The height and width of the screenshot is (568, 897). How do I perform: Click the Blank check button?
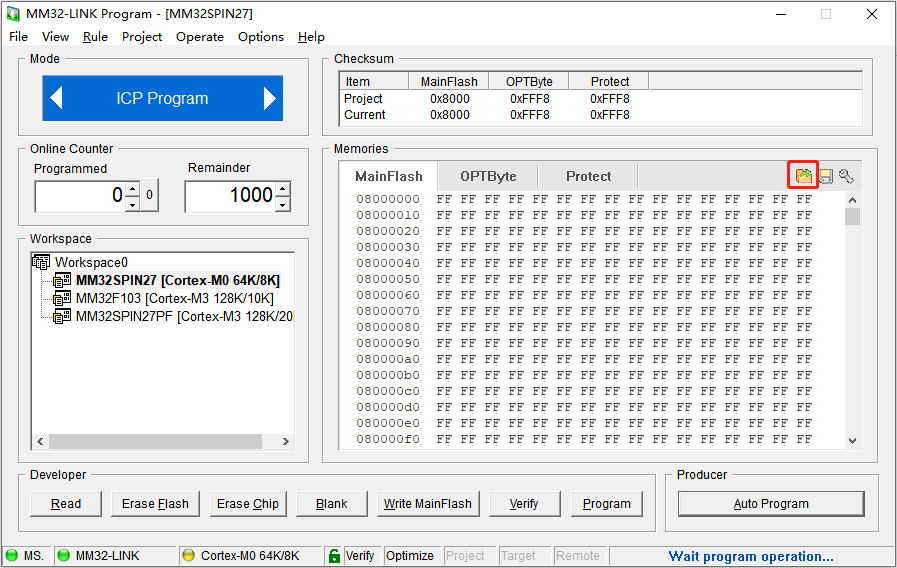point(331,504)
